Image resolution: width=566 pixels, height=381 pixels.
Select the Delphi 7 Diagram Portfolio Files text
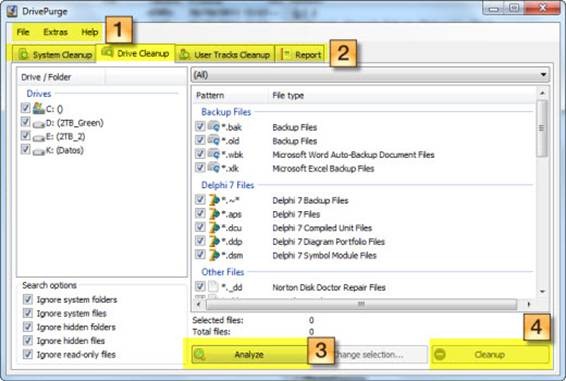[x=328, y=242]
